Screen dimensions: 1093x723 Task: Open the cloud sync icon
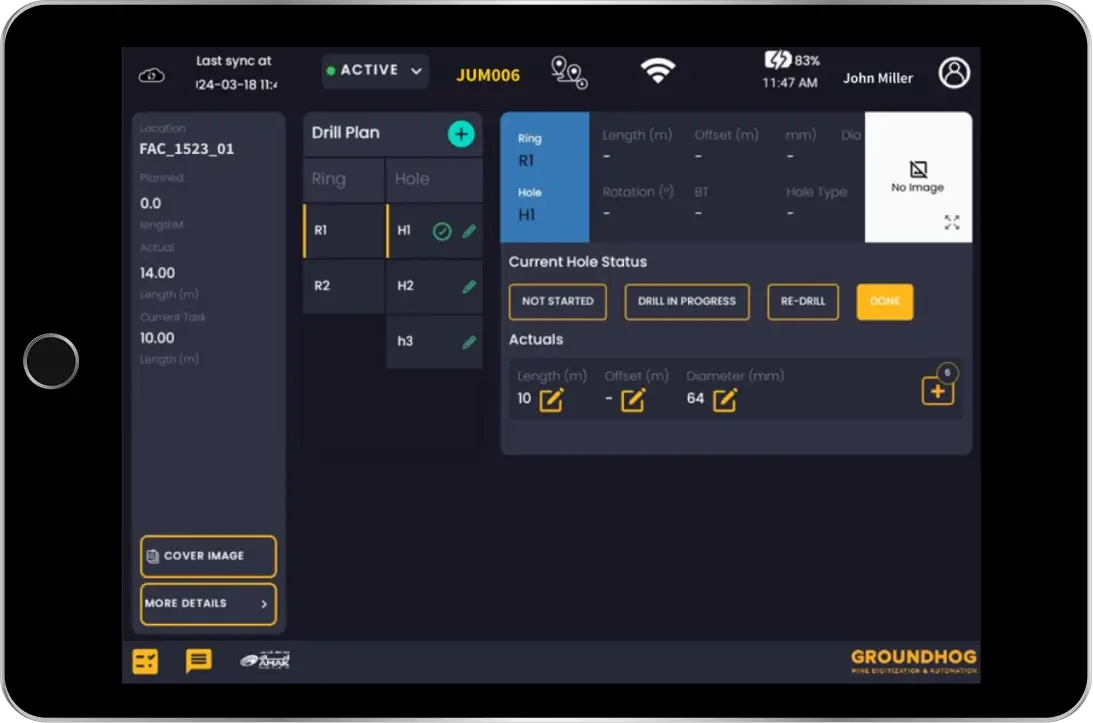pyautogui.click(x=151, y=73)
